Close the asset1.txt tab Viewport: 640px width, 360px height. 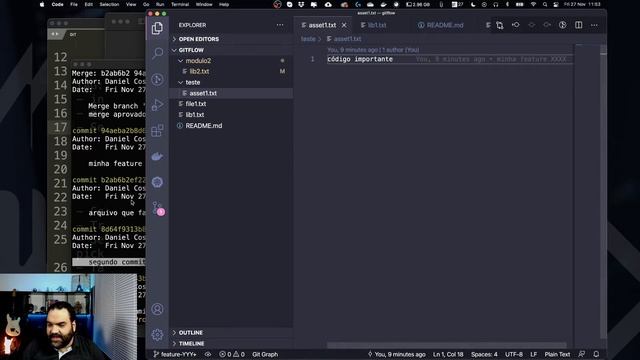tap(344, 25)
